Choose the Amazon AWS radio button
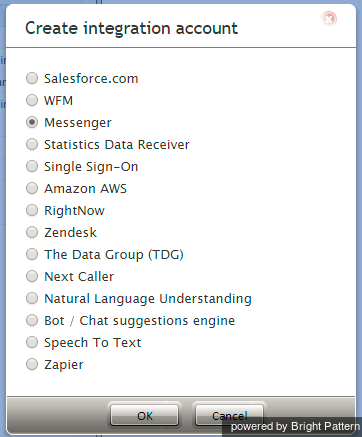This screenshot has height=437, width=362. click(x=32, y=188)
